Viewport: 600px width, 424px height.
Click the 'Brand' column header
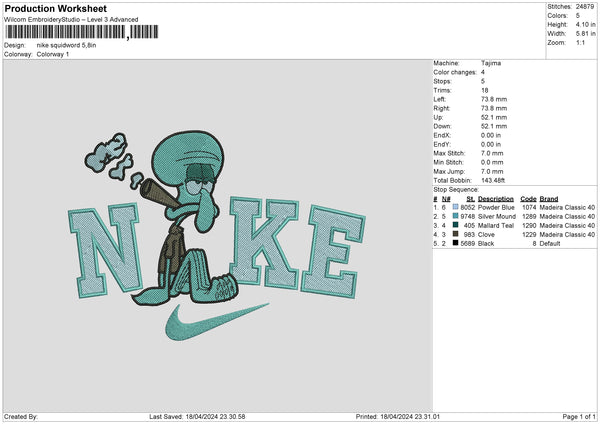coord(549,199)
